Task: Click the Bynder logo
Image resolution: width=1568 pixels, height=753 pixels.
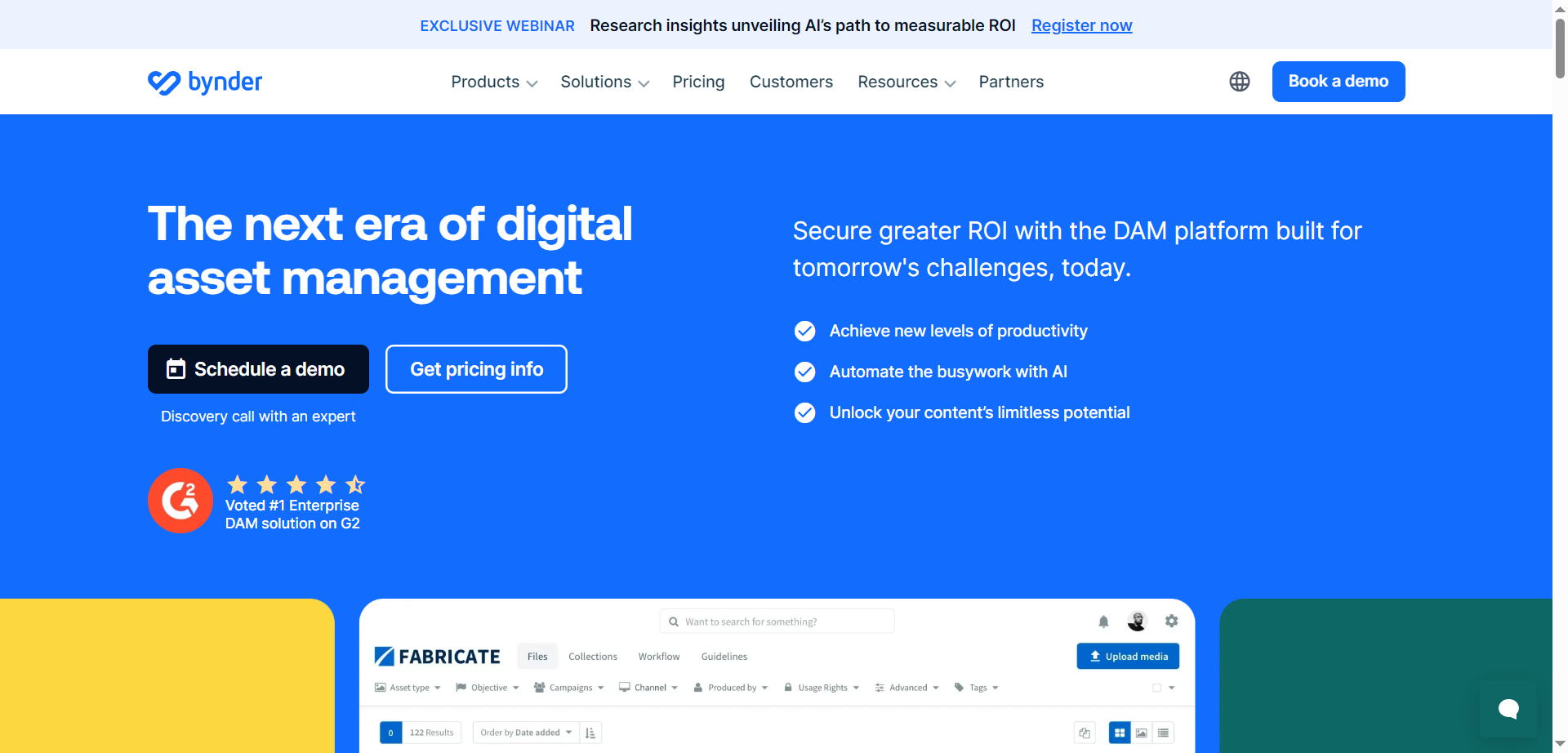Action: [205, 82]
